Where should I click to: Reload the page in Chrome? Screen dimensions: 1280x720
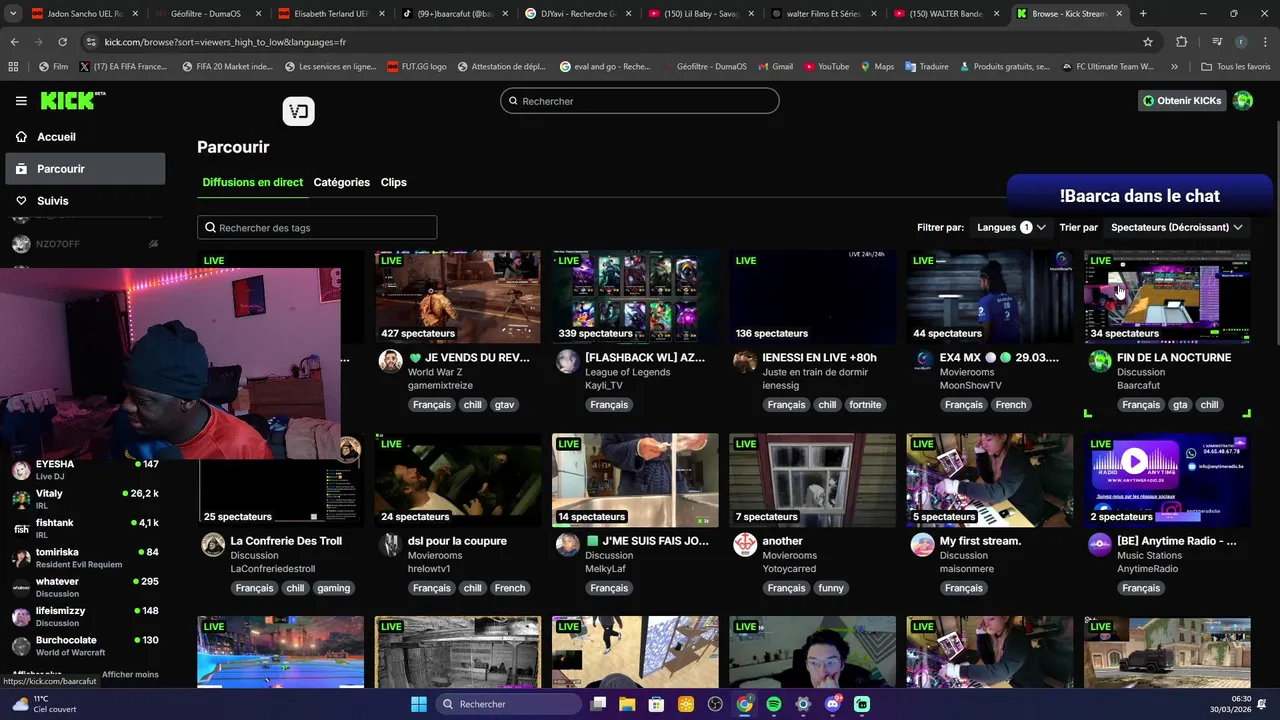[62, 42]
